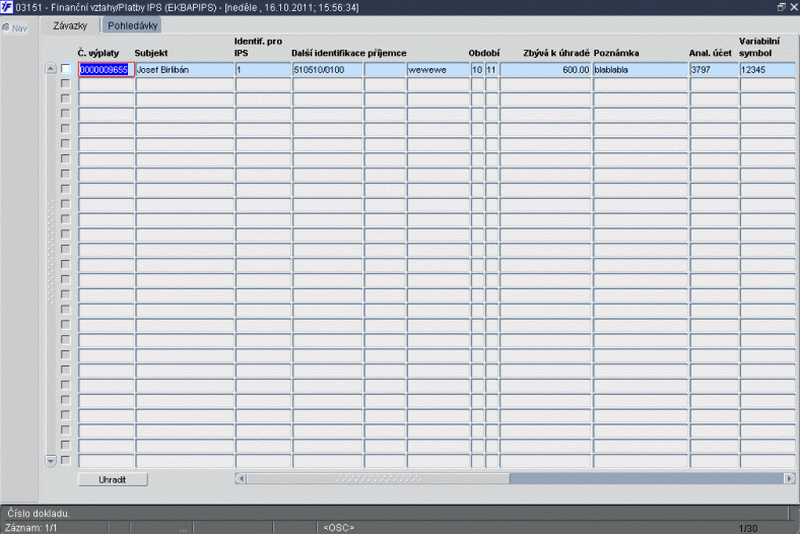Tick the checkbox for Josef Birlibán row

tap(65, 69)
